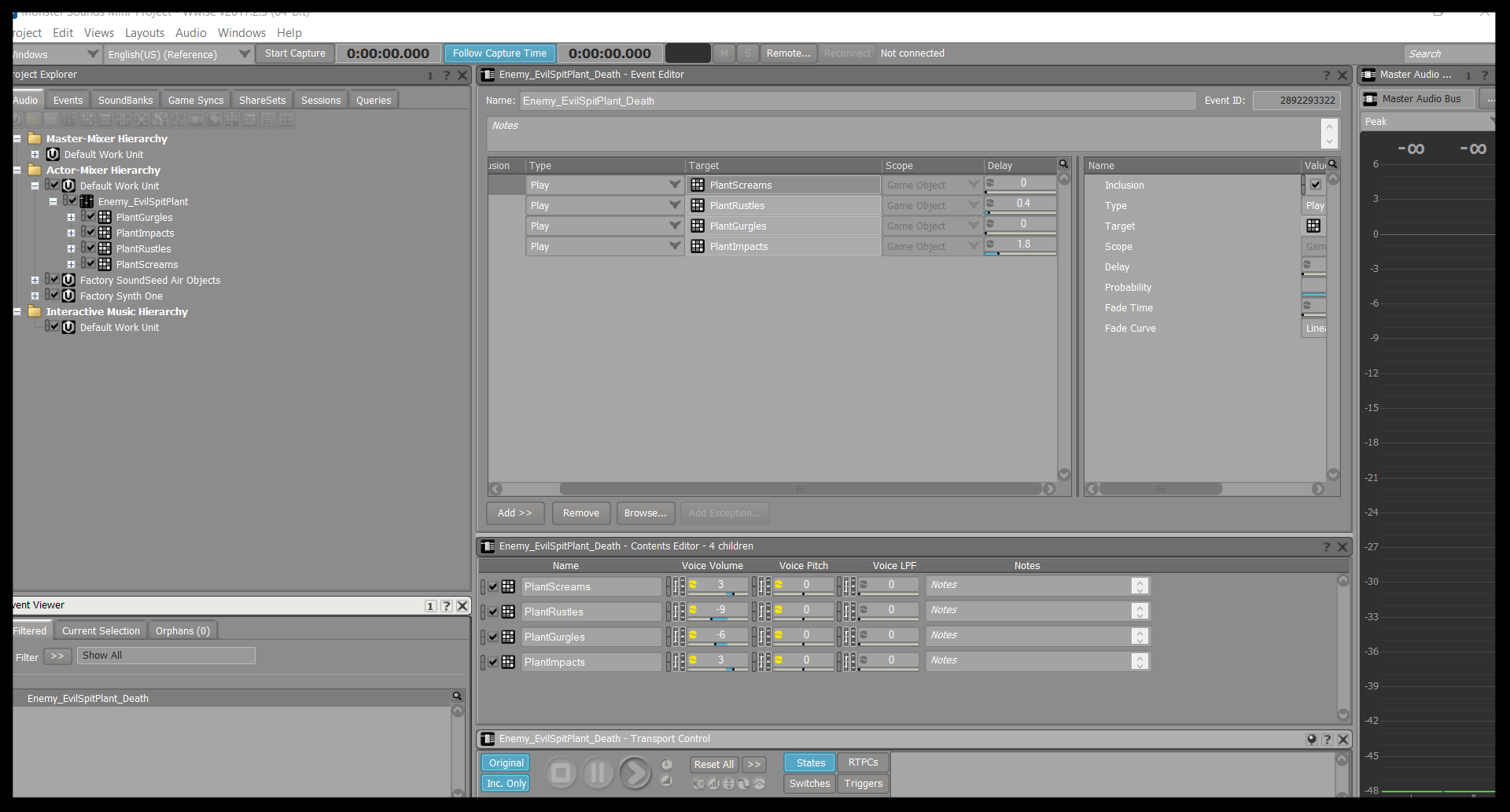Expand Factory SoundSeed Air Objects node
Viewport: 1510px width, 812px height.
[x=35, y=281]
